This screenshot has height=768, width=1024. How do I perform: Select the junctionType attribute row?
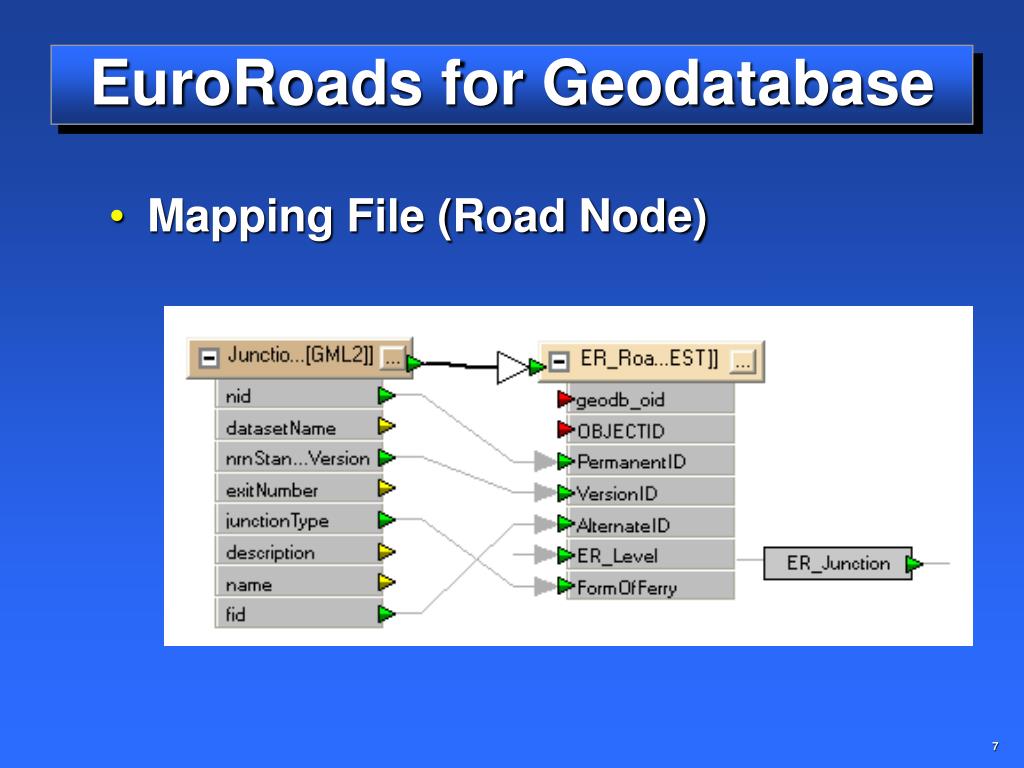coord(298,520)
